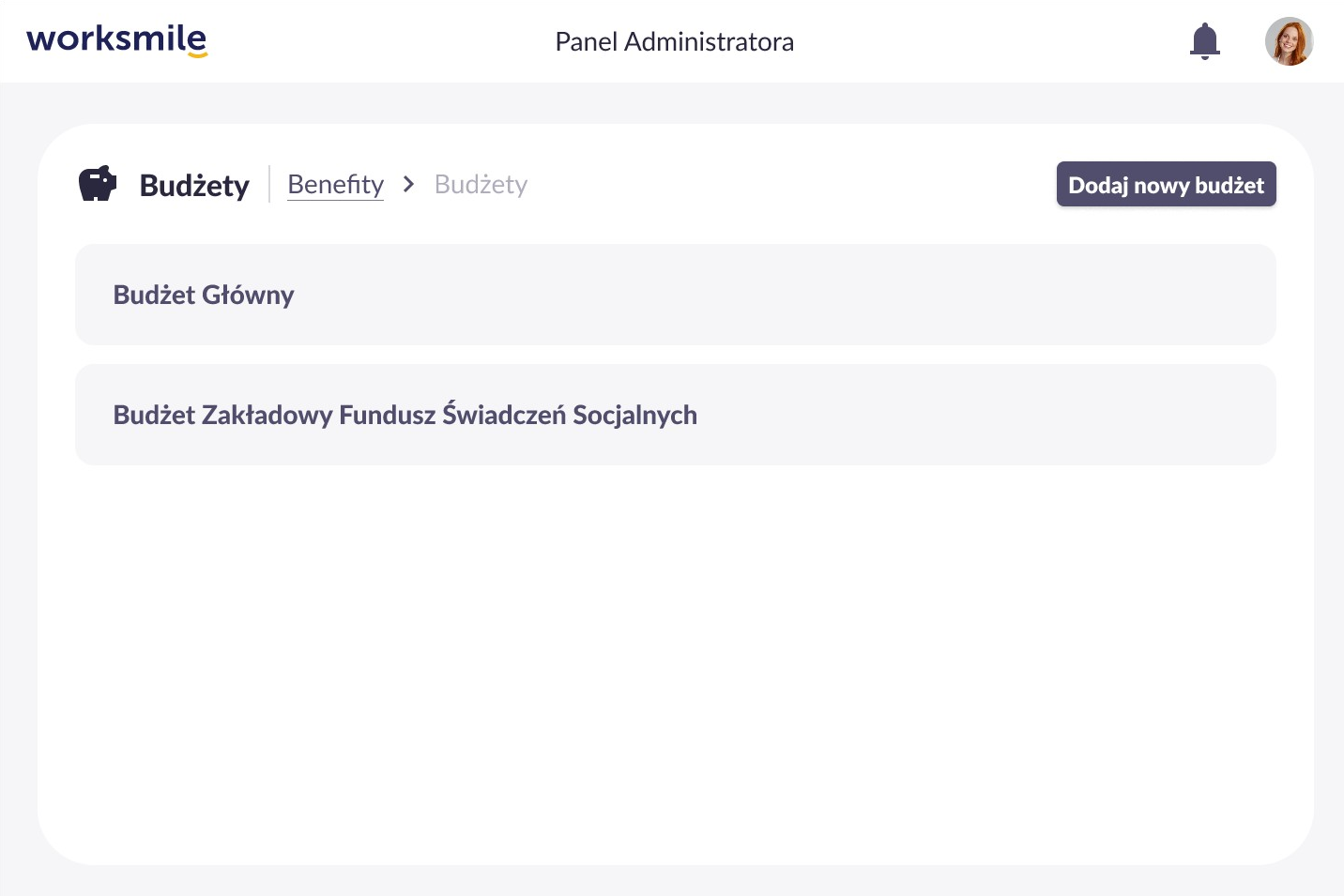Click the Panel Administratora header title
This screenshot has height=896, width=1344.
[674, 41]
